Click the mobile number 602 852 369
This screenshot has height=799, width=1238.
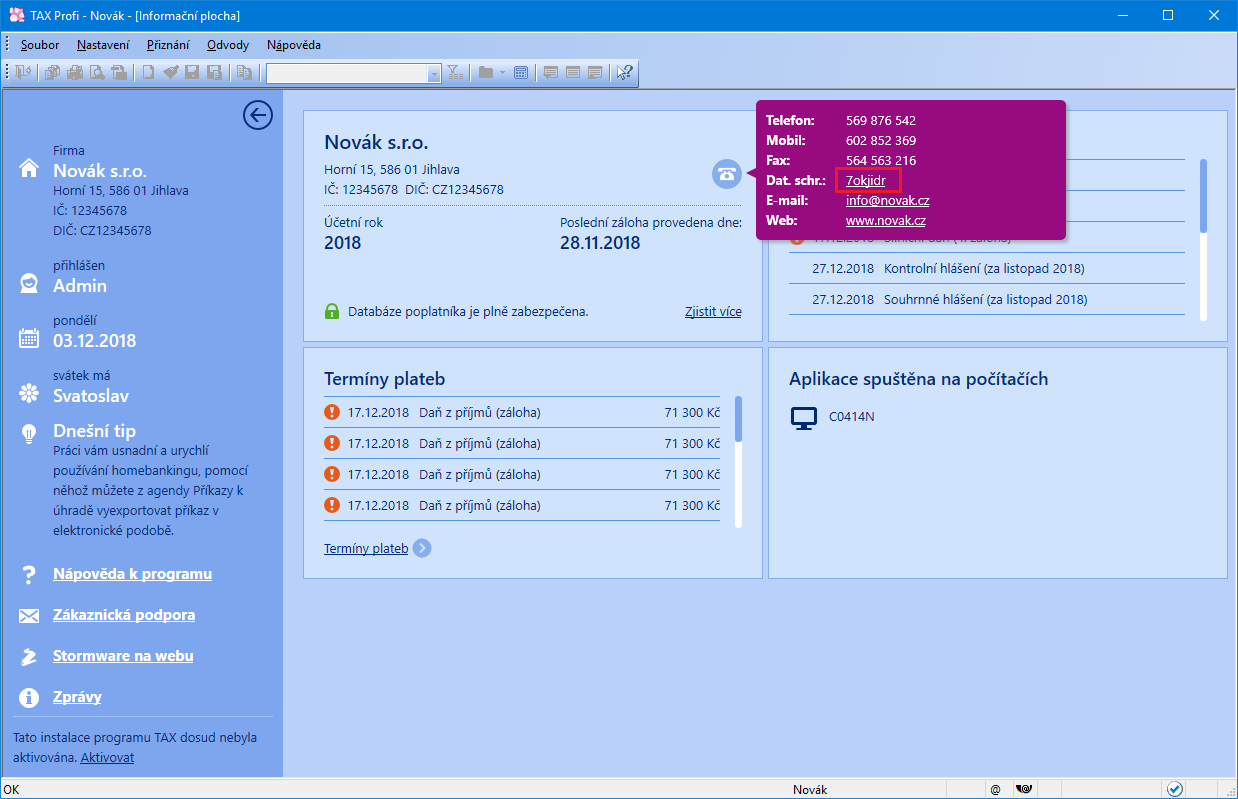point(881,140)
